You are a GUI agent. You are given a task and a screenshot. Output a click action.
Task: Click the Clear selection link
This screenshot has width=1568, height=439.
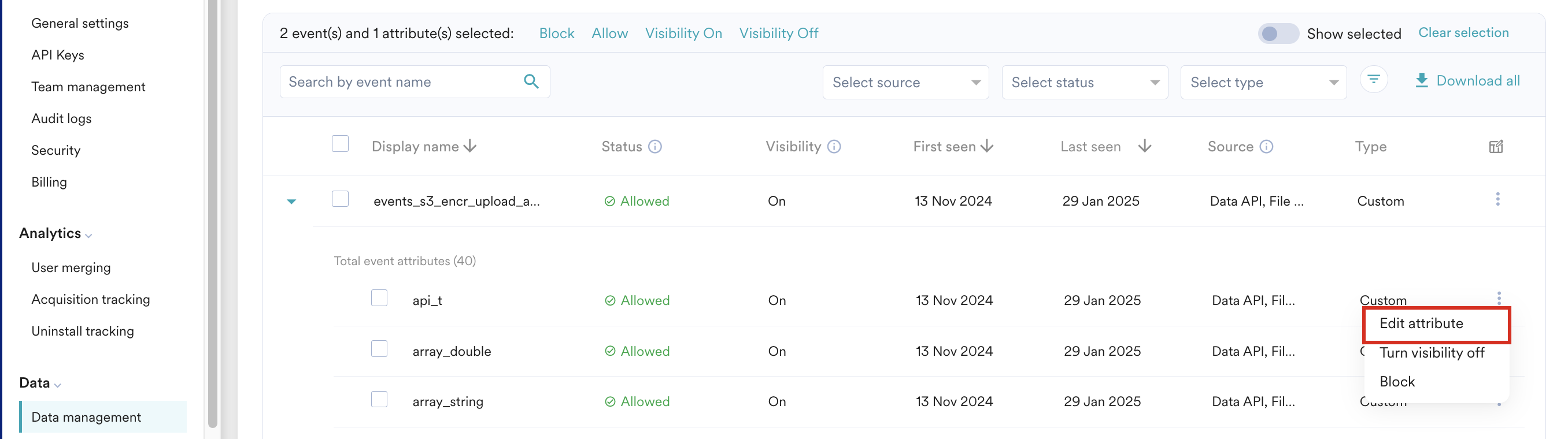(x=1463, y=33)
